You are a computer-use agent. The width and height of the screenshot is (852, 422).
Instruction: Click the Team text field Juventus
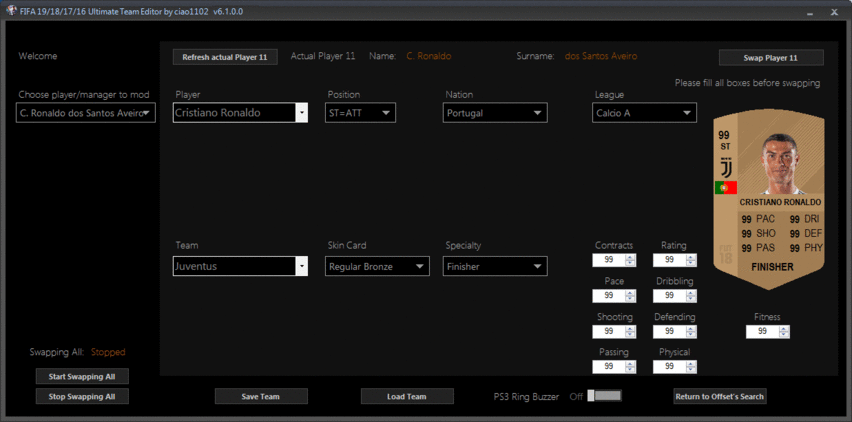click(234, 267)
